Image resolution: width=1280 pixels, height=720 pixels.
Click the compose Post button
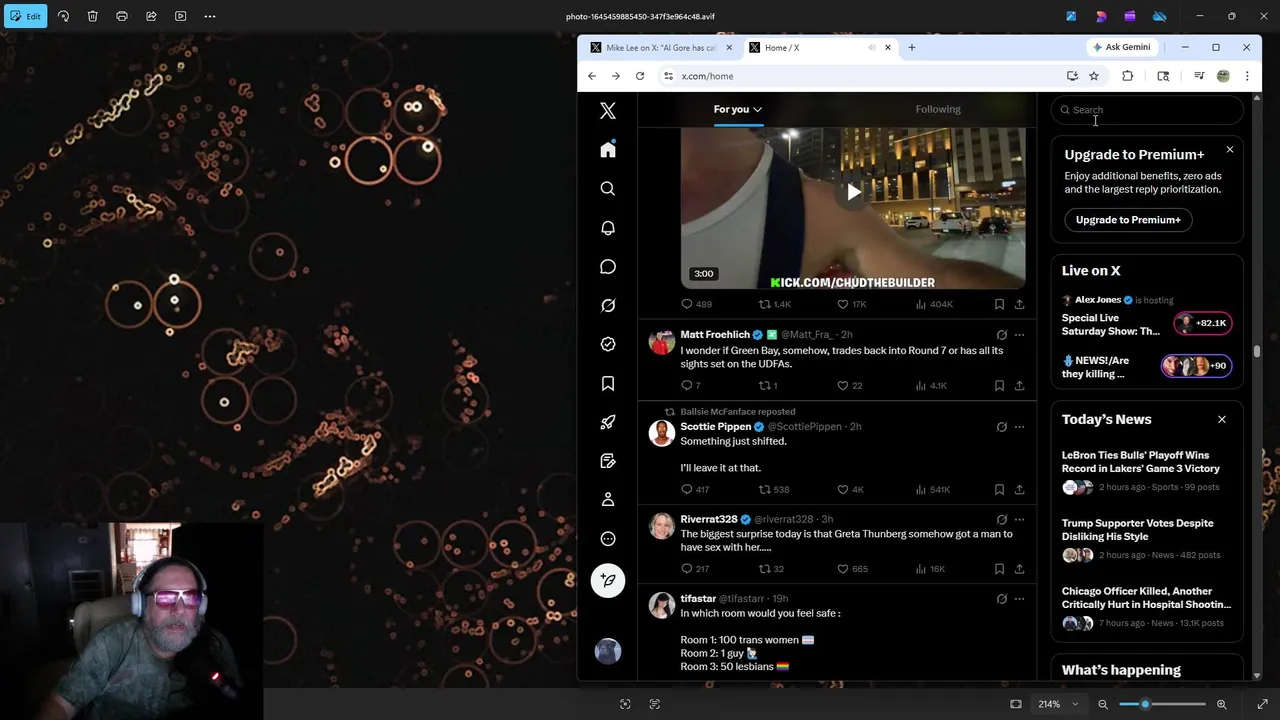pyautogui.click(x=608, y=581)
